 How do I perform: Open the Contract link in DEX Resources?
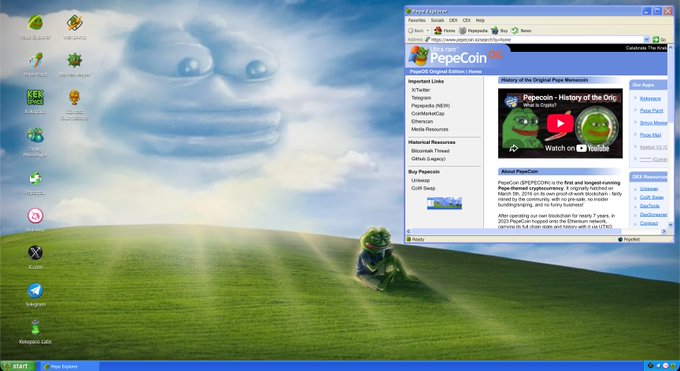pos(649,223)
